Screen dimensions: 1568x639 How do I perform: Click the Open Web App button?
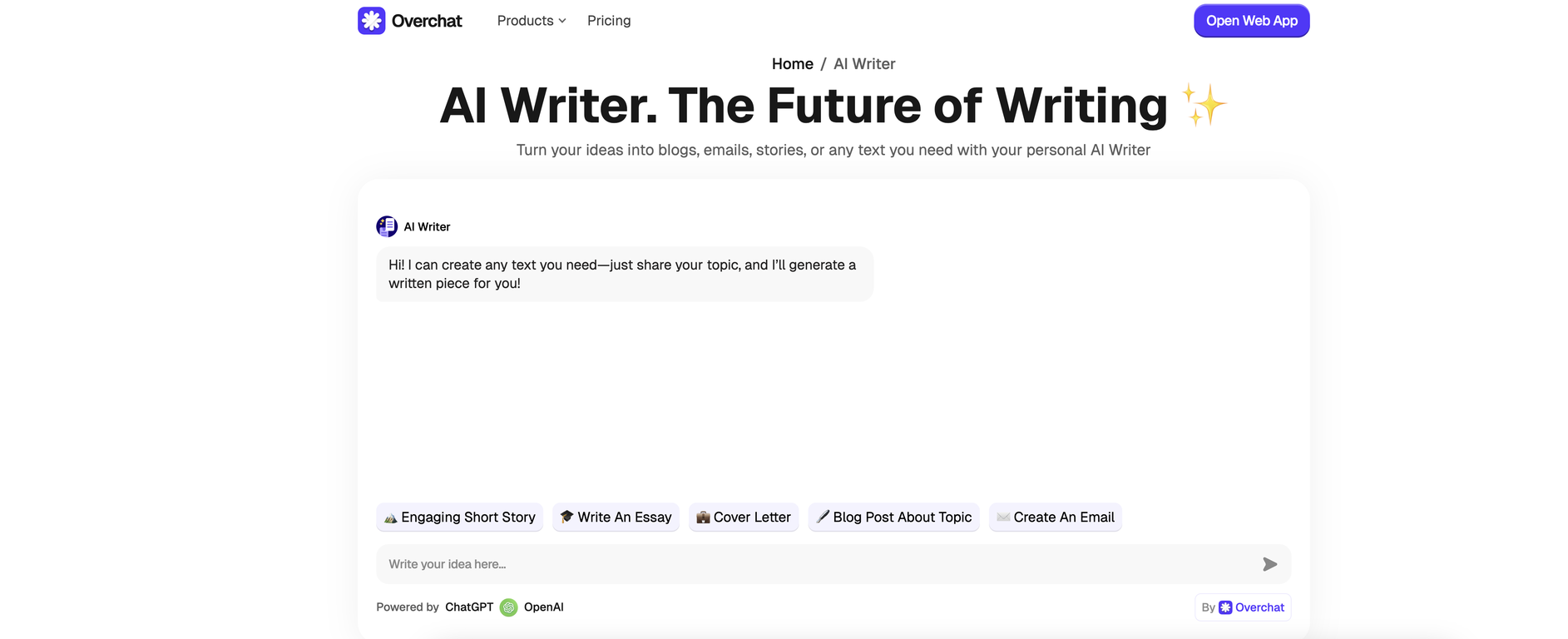pos(1251,20)
